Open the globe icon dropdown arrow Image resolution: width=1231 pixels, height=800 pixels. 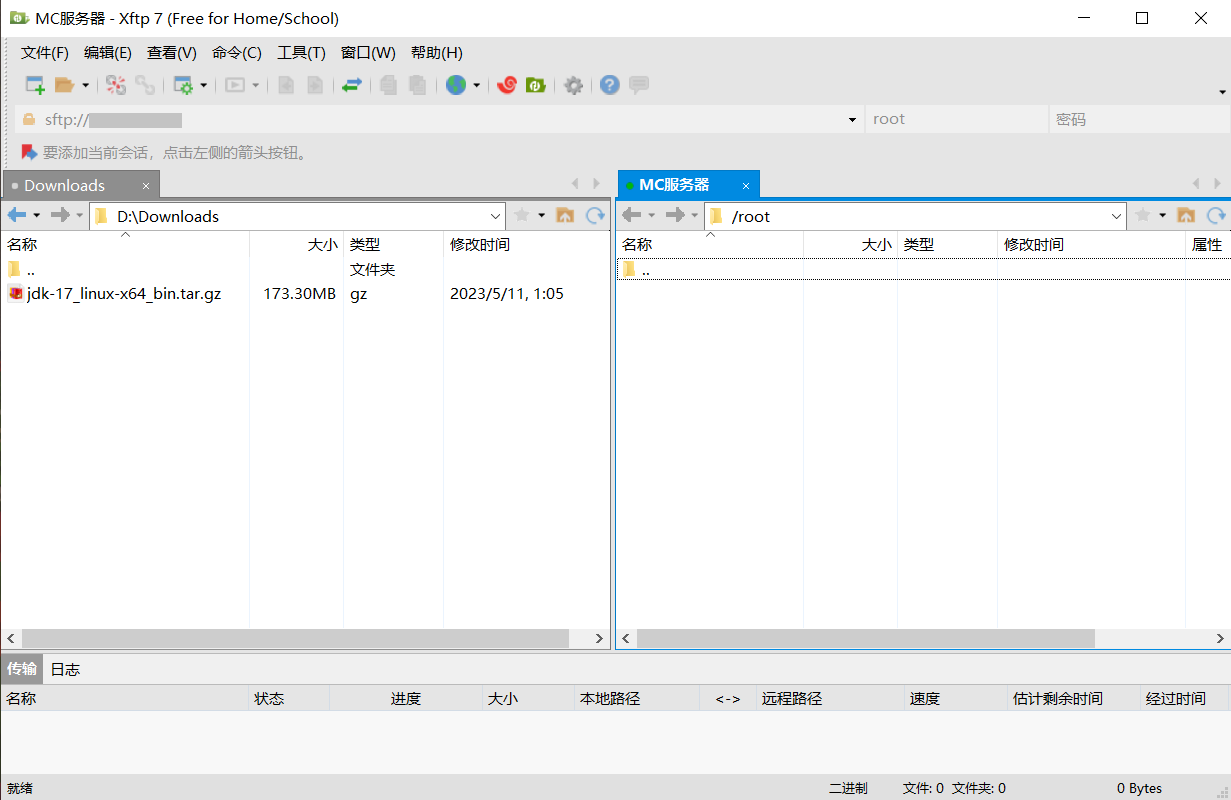click(476, 86)
